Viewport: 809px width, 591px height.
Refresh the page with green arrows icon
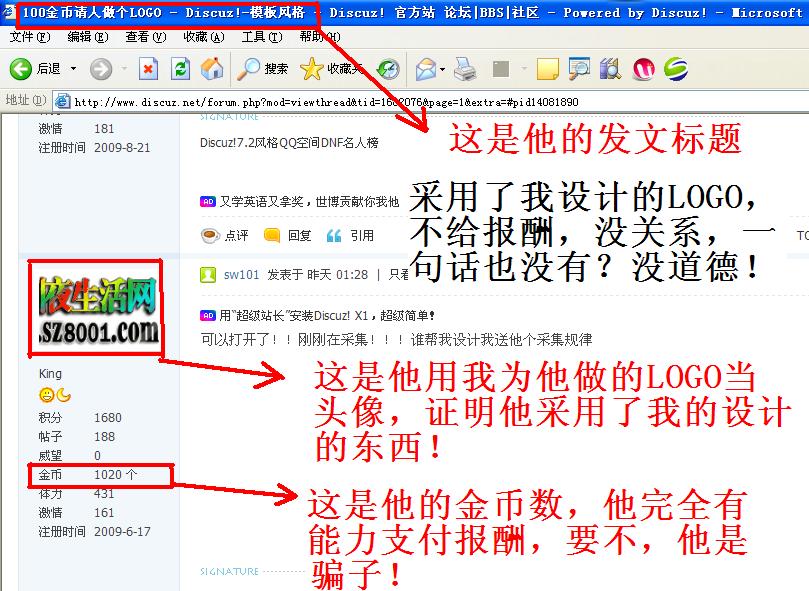point(180,69)
